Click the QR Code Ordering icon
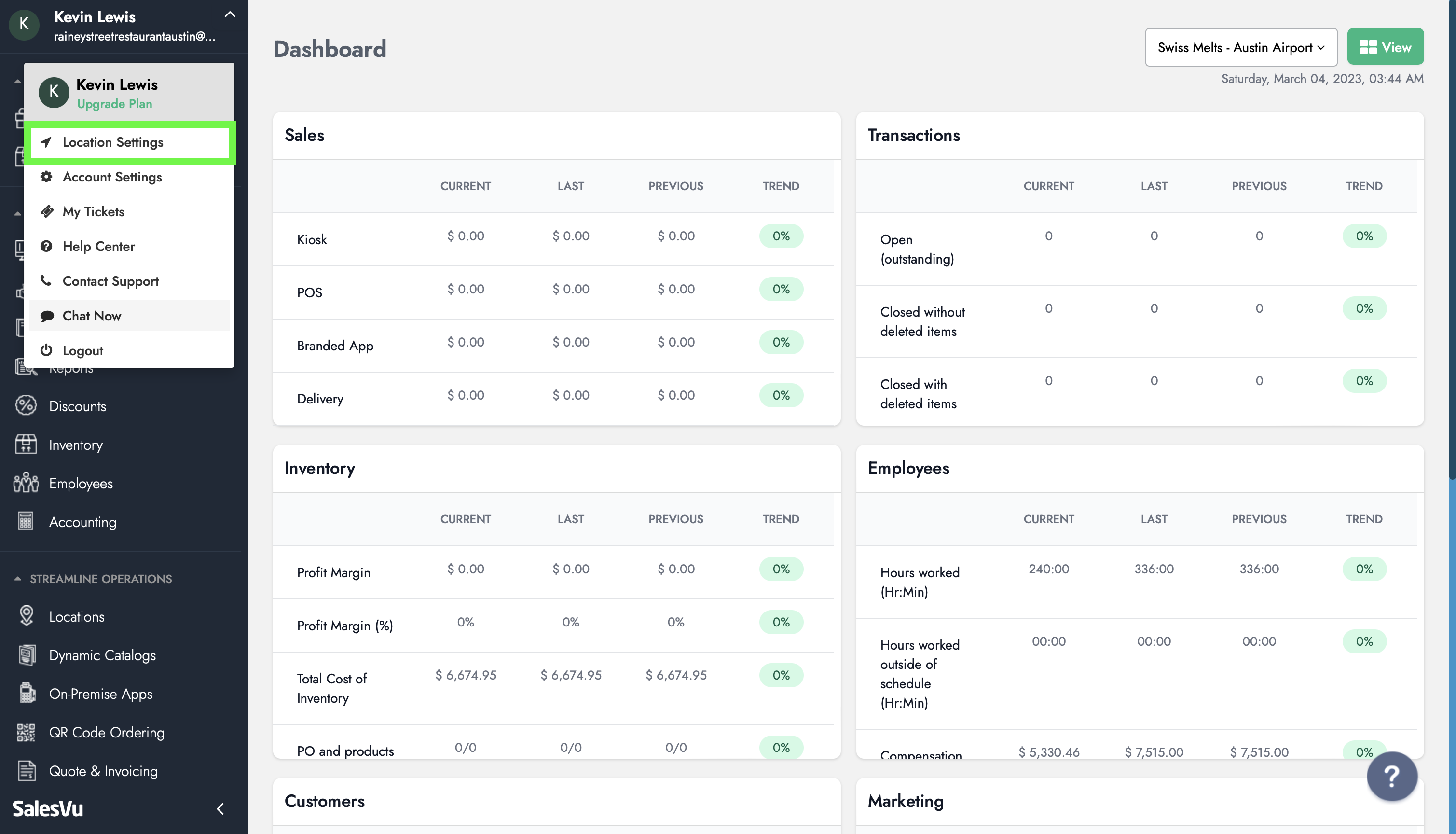This screenshot has width=1456, height=834. click(x=27, y=732)
